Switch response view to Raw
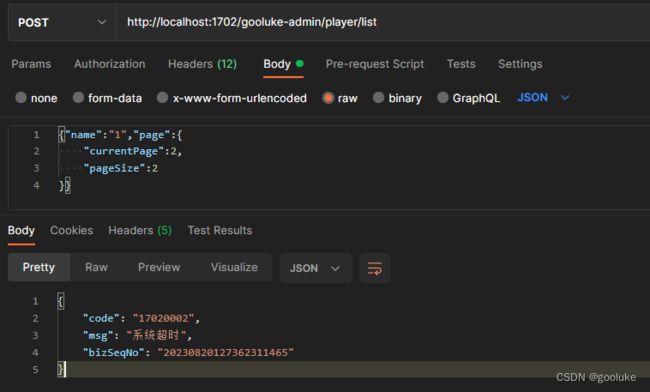The width and height of the screenshot is (650, 392). click(96, 267)
